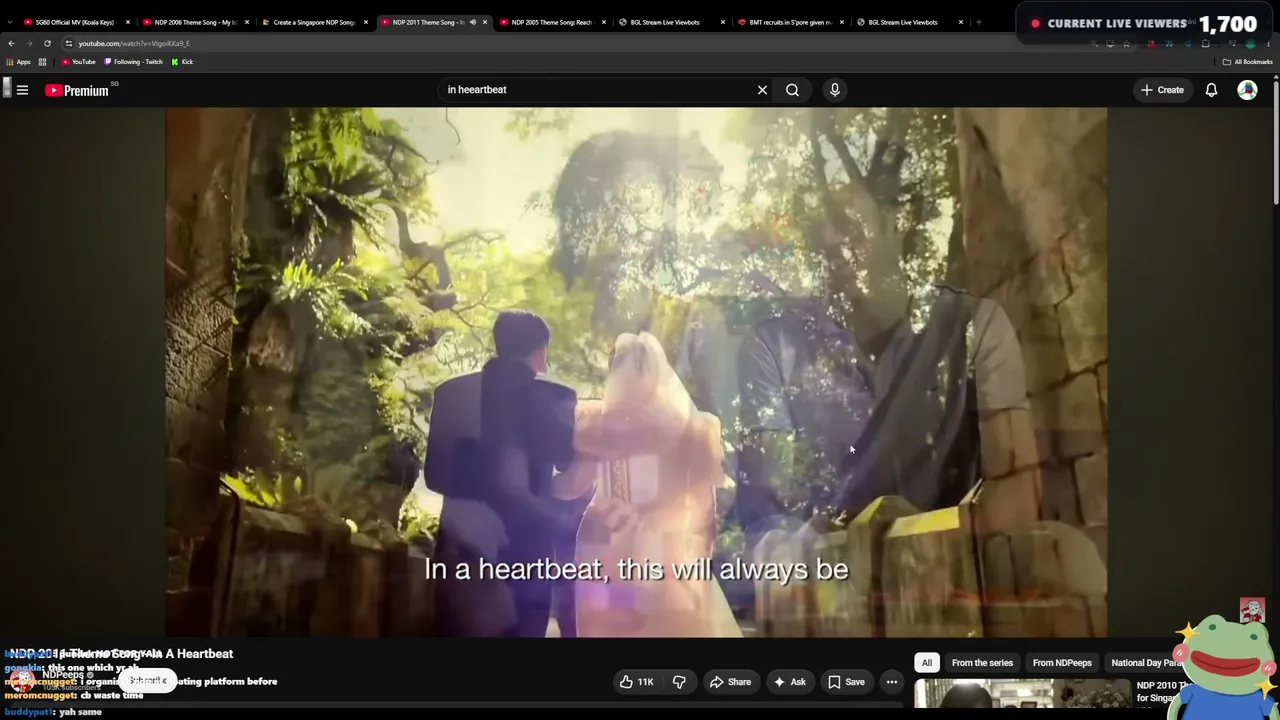Open the Ask AI feature
Viewport: 1280px width, 720px height.
(789, 682)
